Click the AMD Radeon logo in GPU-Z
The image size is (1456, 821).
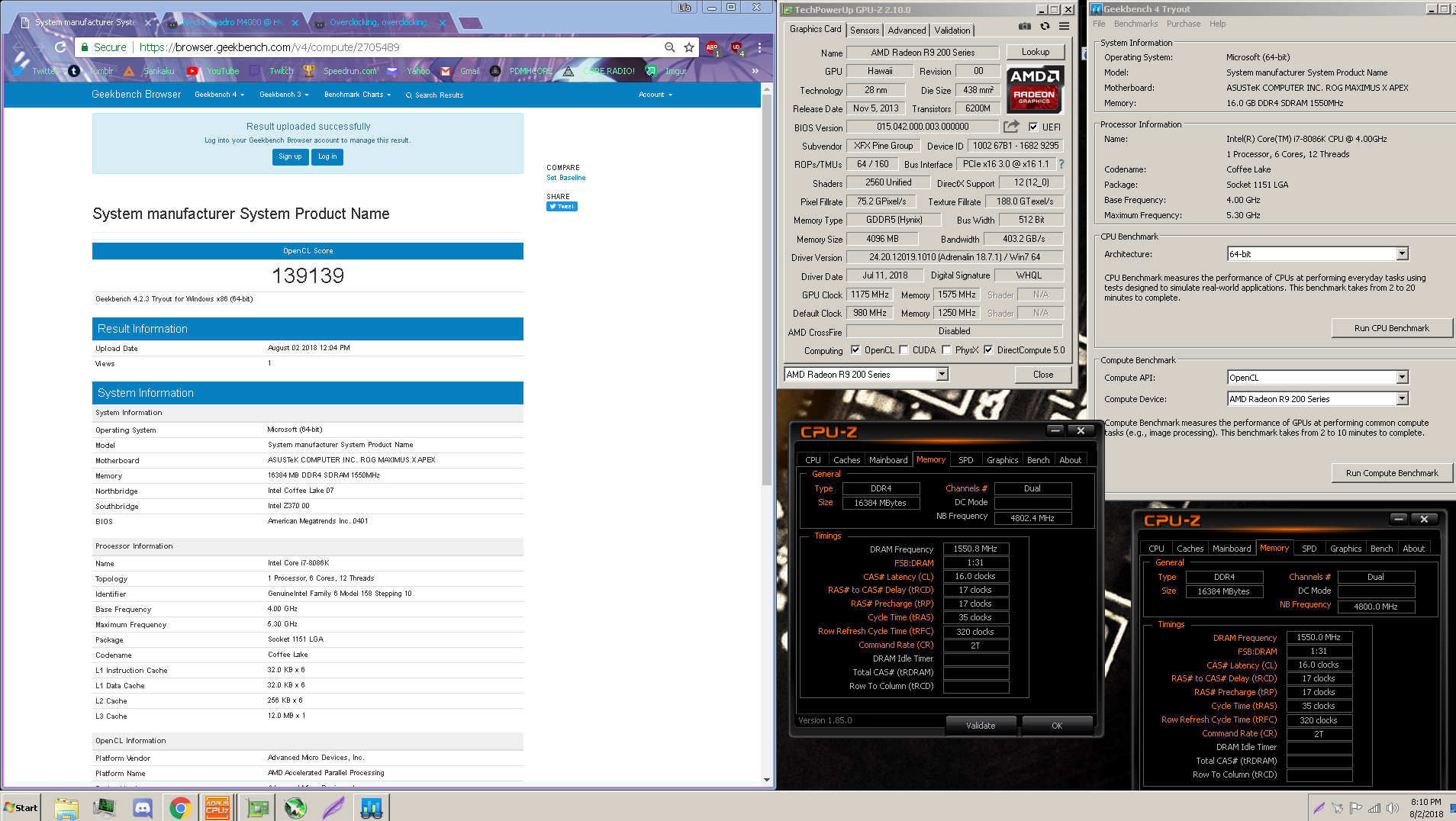pyautogui.click(x=1036, y=89)
